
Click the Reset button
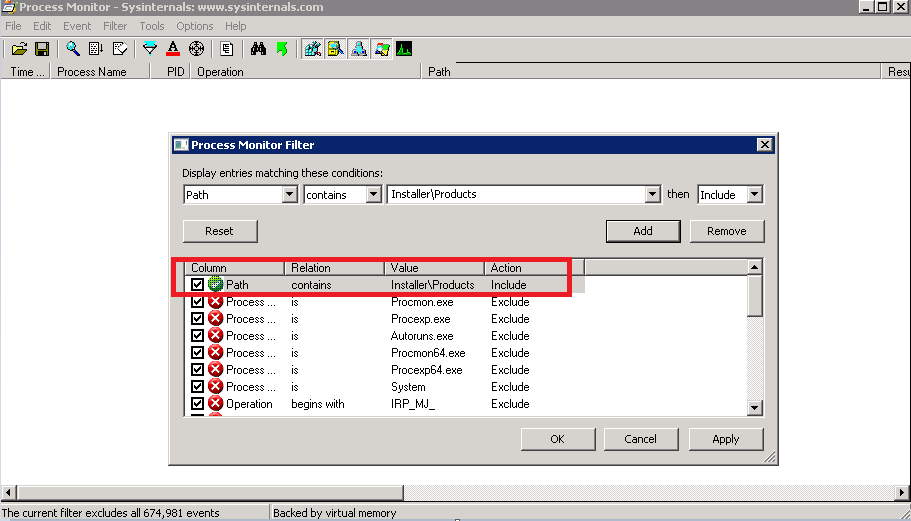220,231
